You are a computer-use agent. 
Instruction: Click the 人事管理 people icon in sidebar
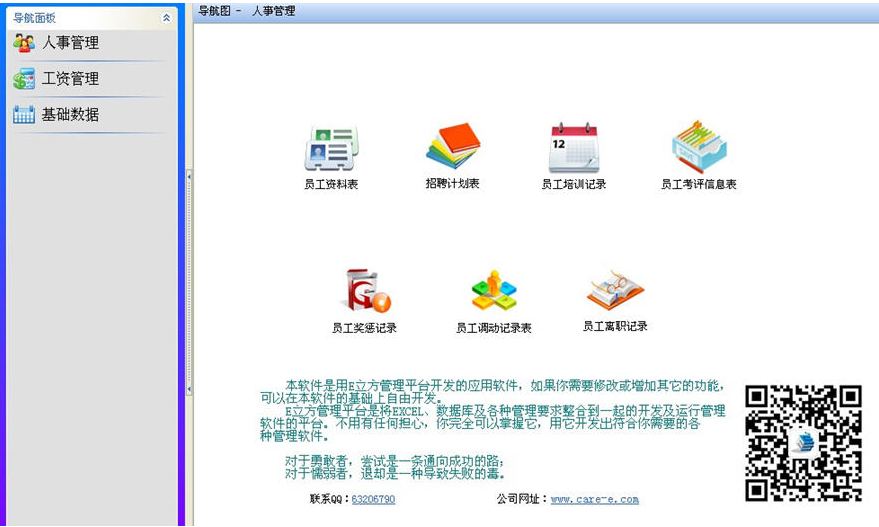(x=24, y=43)
